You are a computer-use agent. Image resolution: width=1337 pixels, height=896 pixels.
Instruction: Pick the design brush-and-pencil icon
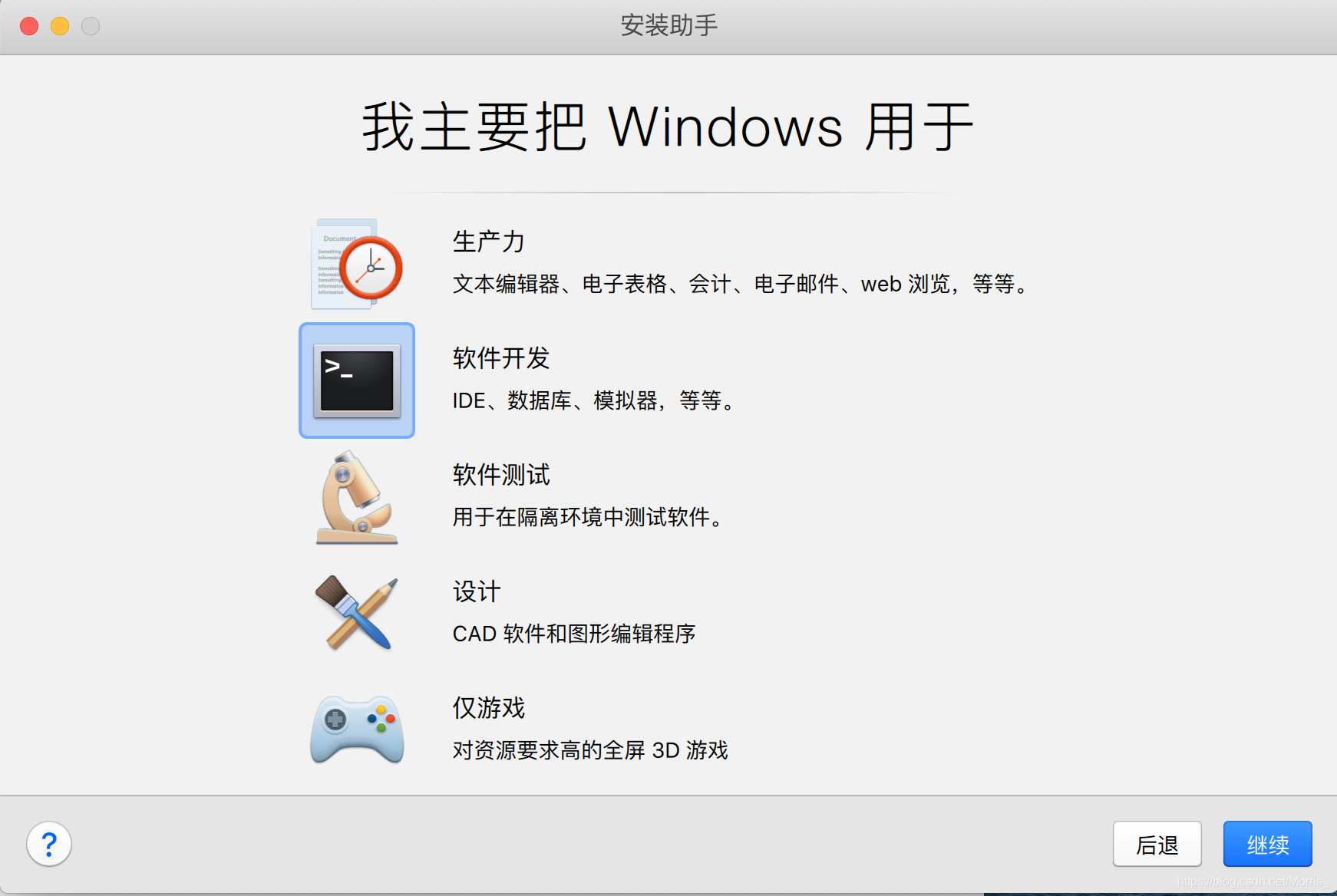pos(357,613)
